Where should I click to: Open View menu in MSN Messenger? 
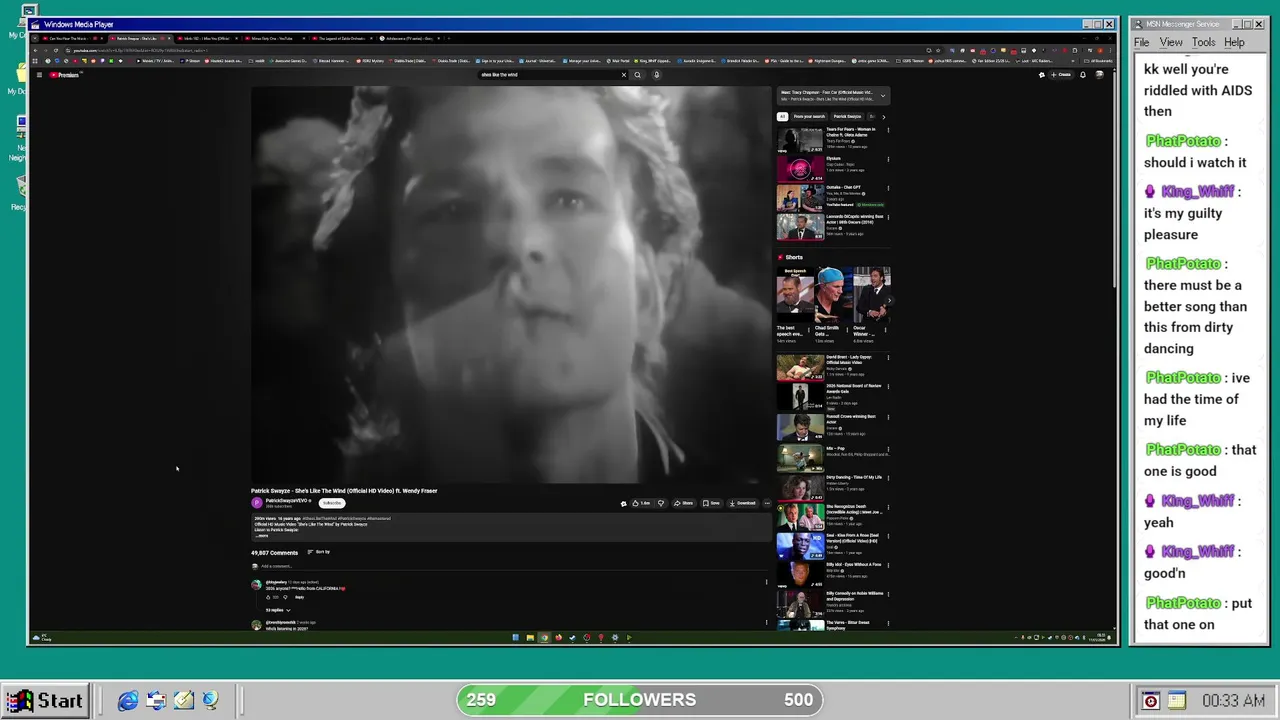pyautogui.click(x=1171, y=43)
